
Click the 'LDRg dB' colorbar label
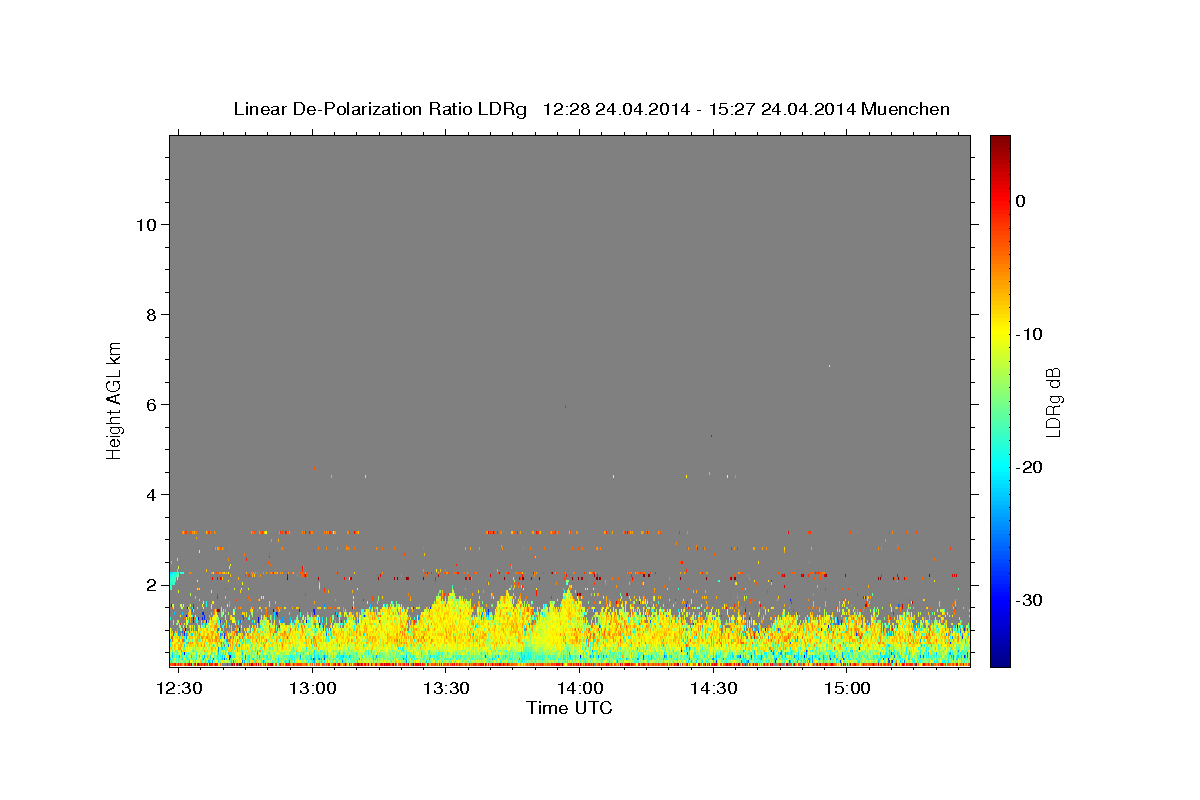[x=1052, y=401]
